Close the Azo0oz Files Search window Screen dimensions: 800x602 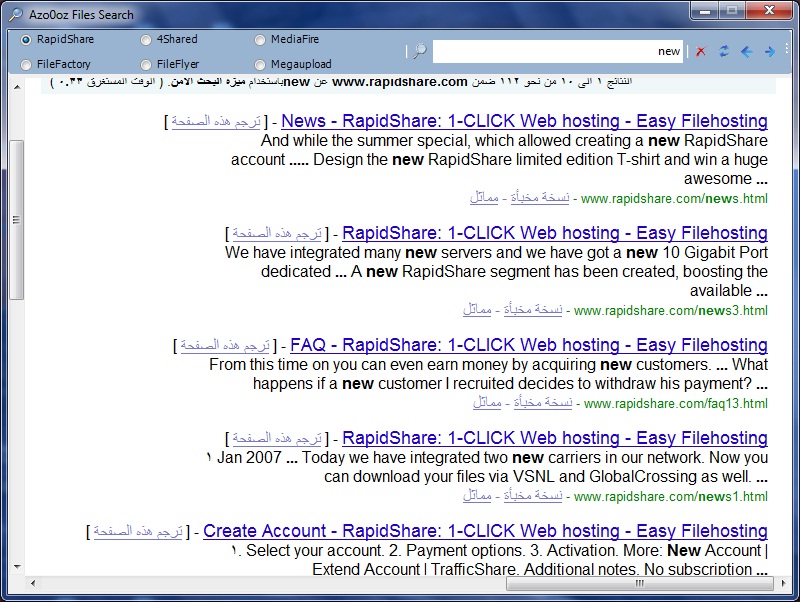point(769,10)
